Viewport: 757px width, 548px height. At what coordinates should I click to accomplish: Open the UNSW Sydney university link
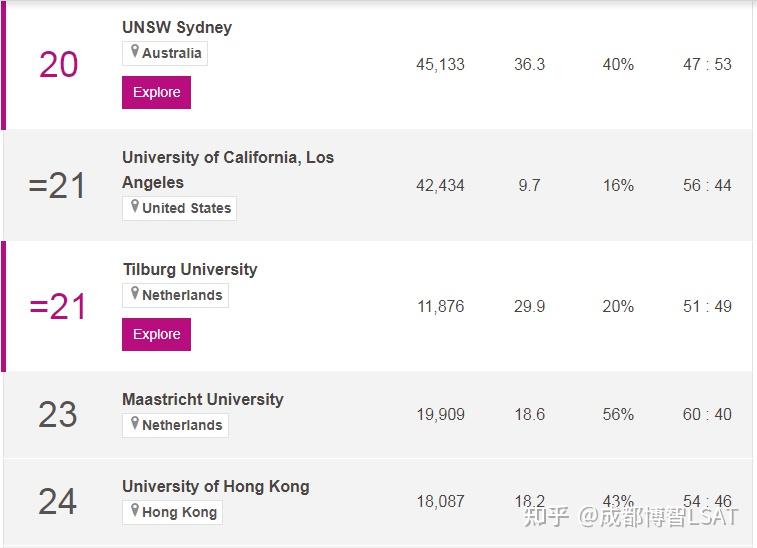[177, 27]
